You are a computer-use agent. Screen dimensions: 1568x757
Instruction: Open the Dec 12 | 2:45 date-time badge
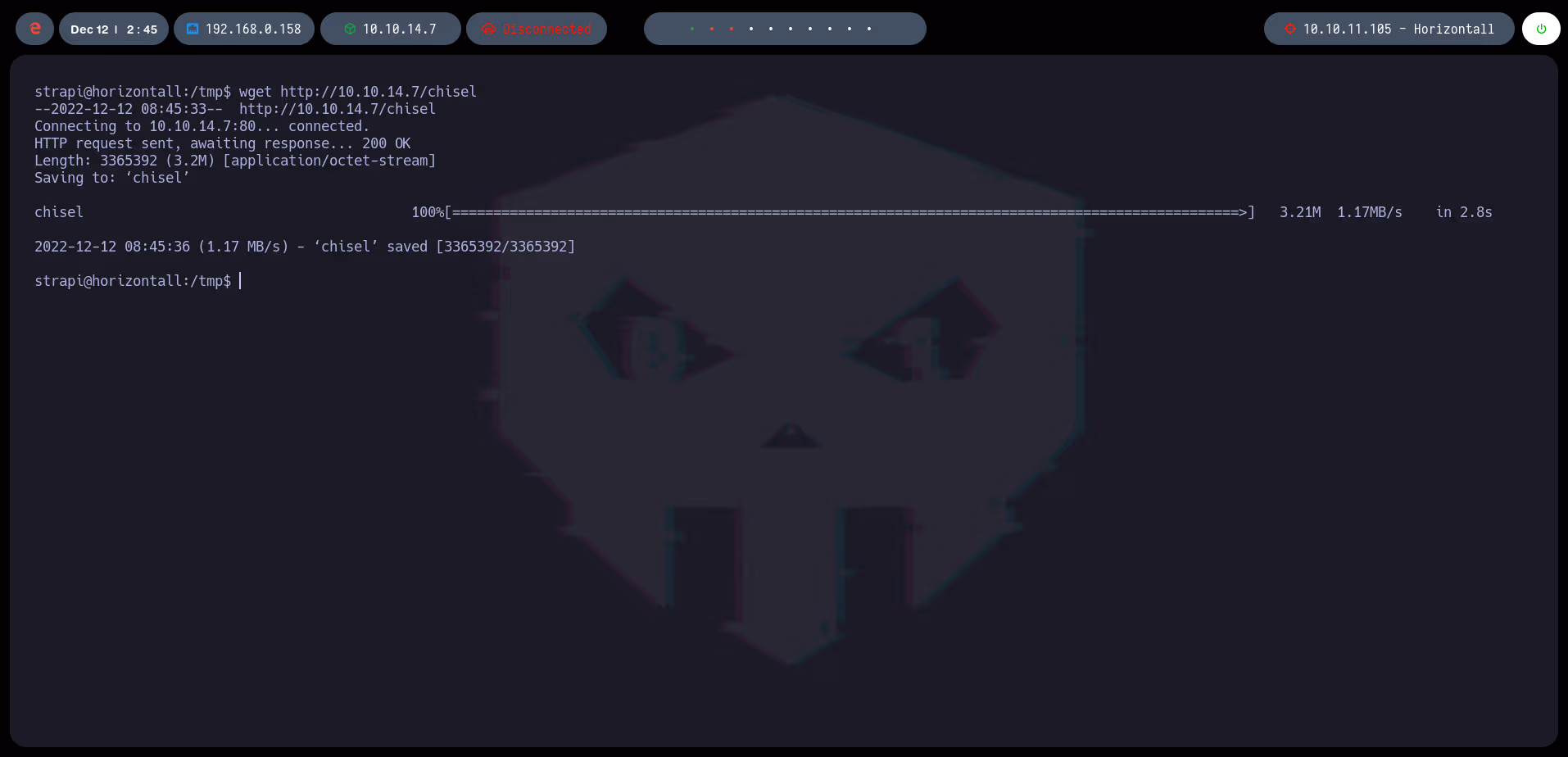(x=113, y=29)
